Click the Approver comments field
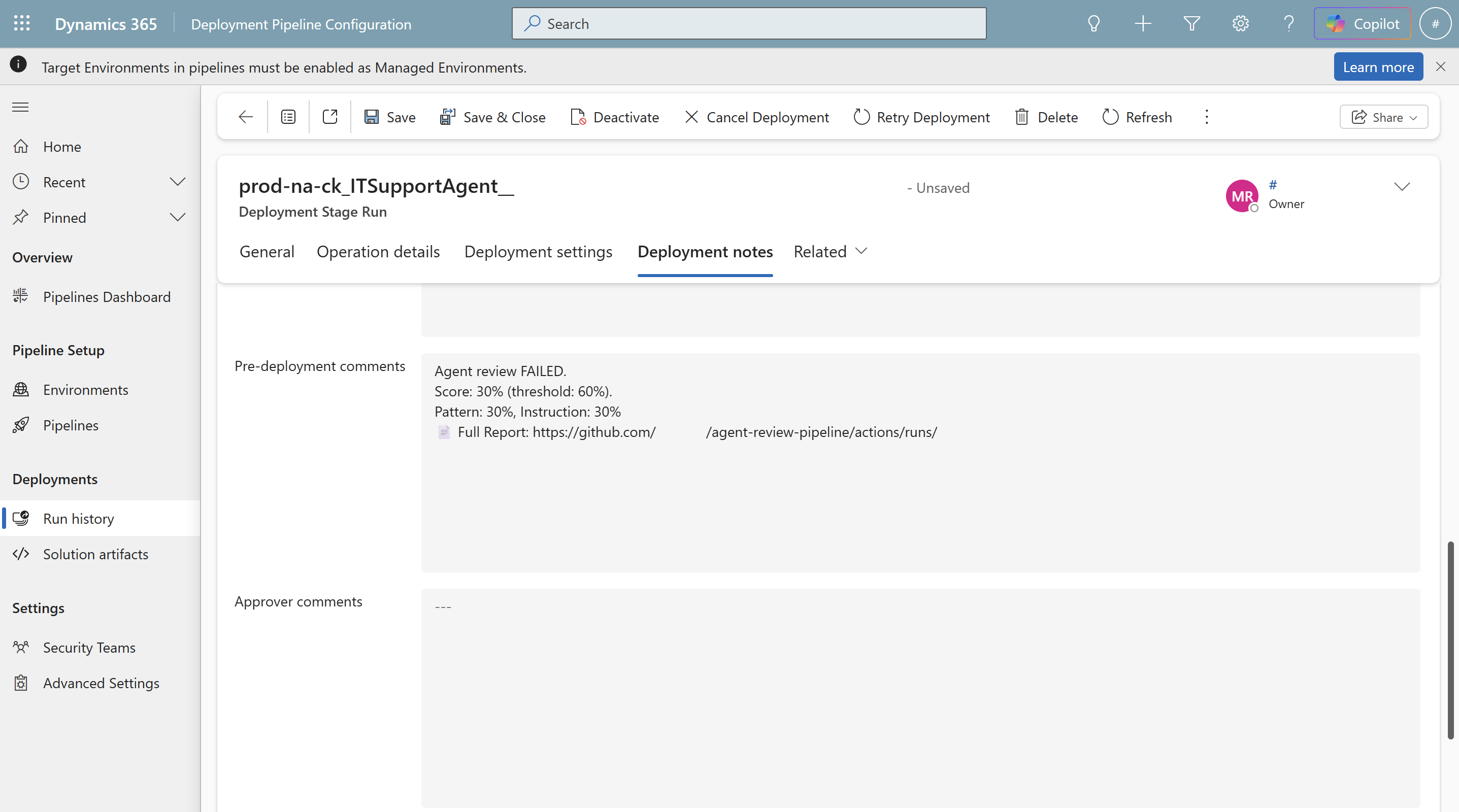Image resolution: width=1459 pixels, height=812 pixels. click(920, 698)
